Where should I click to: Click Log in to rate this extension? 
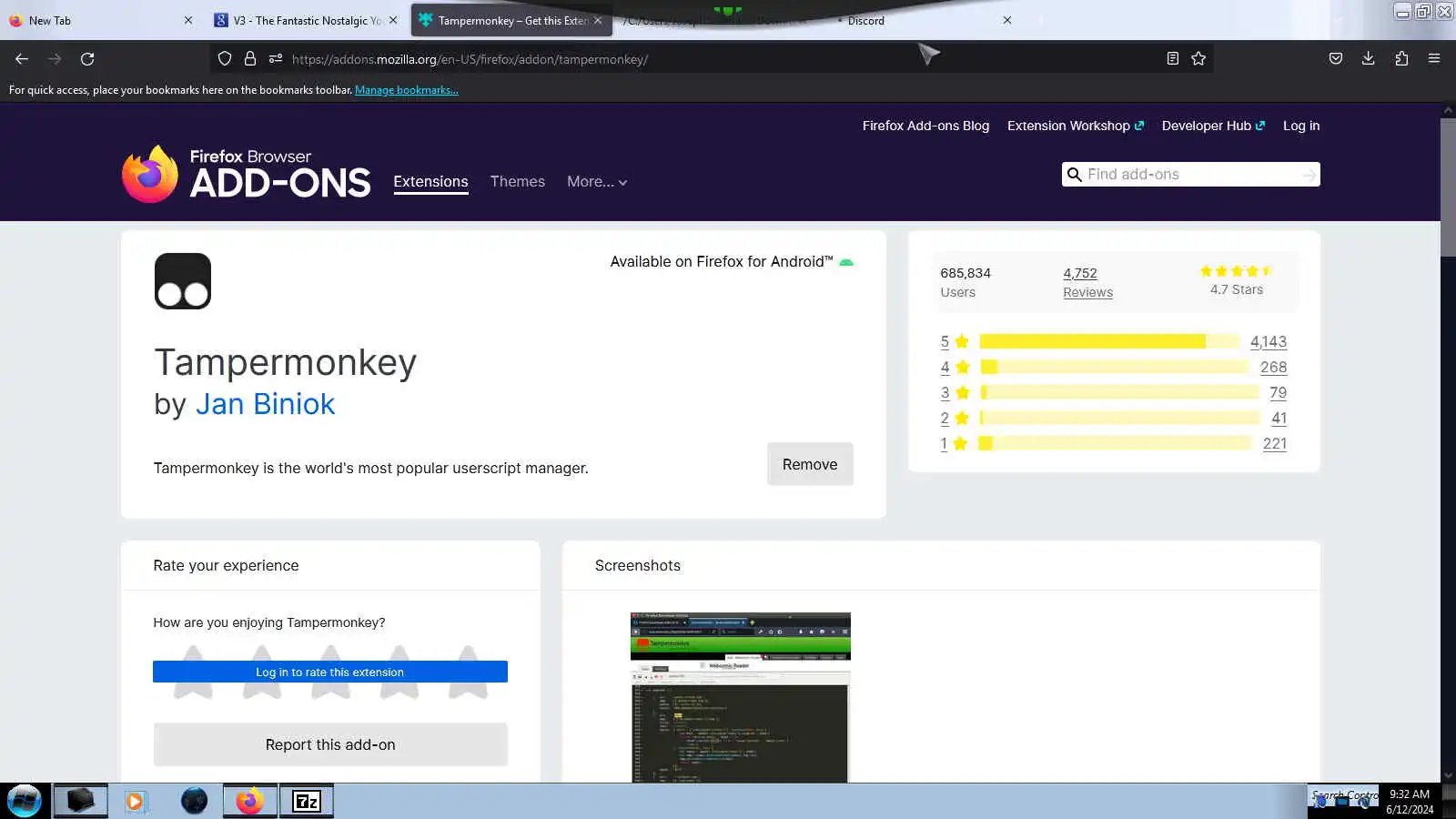(x=330, y=672)
